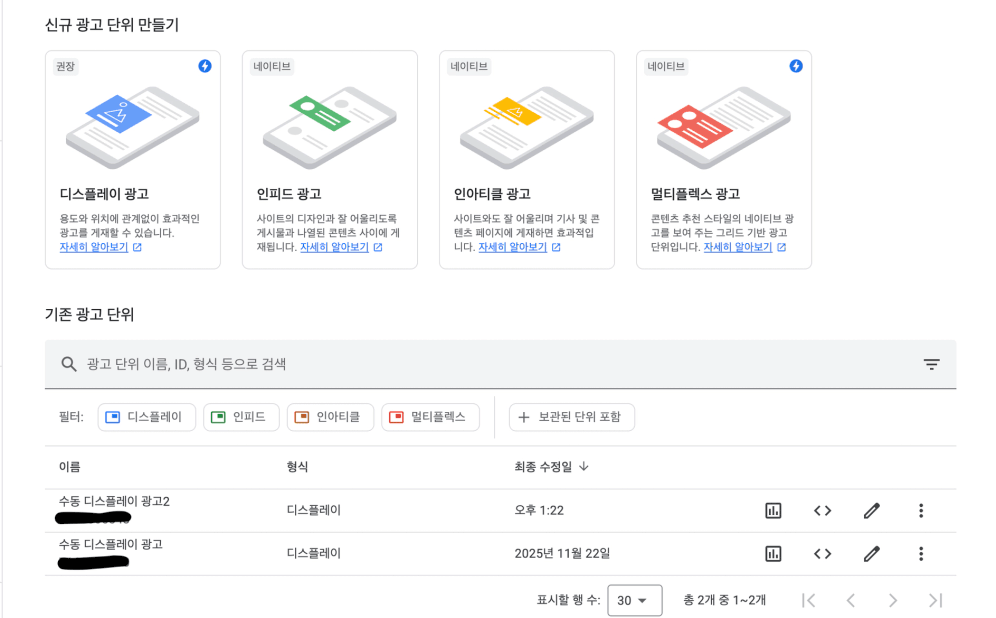Enable the 멀티플렉스 filter chip
The image size is (996, 618).
tap(430, 417)
